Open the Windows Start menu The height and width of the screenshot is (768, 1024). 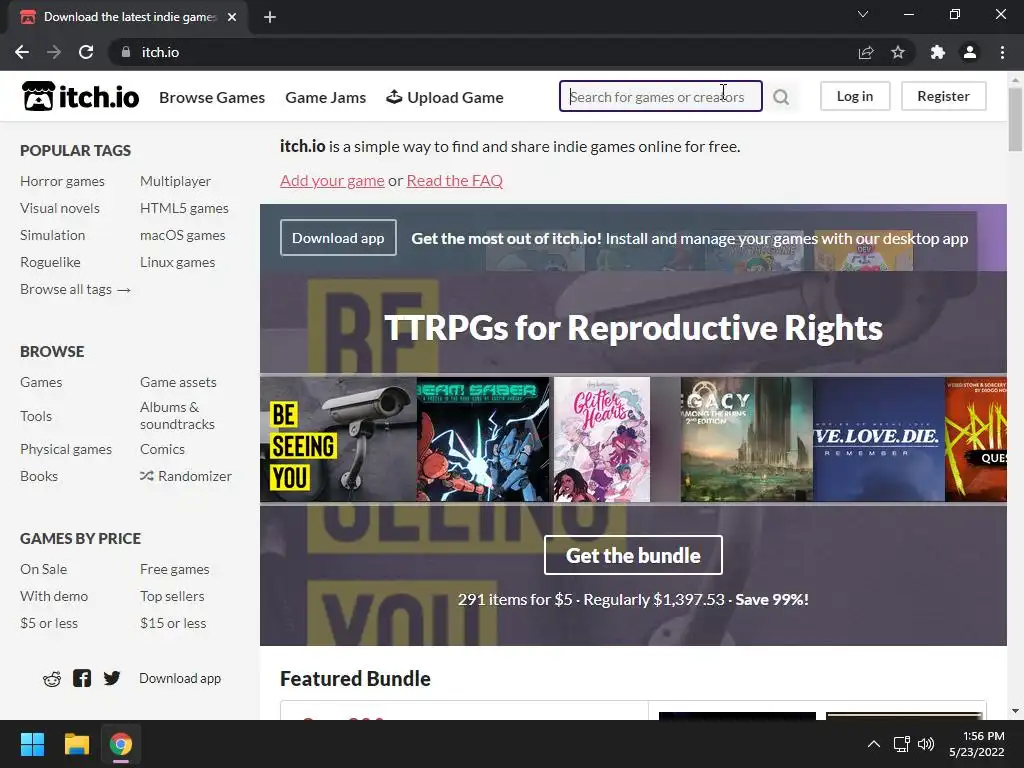click(x=32, y=744)
